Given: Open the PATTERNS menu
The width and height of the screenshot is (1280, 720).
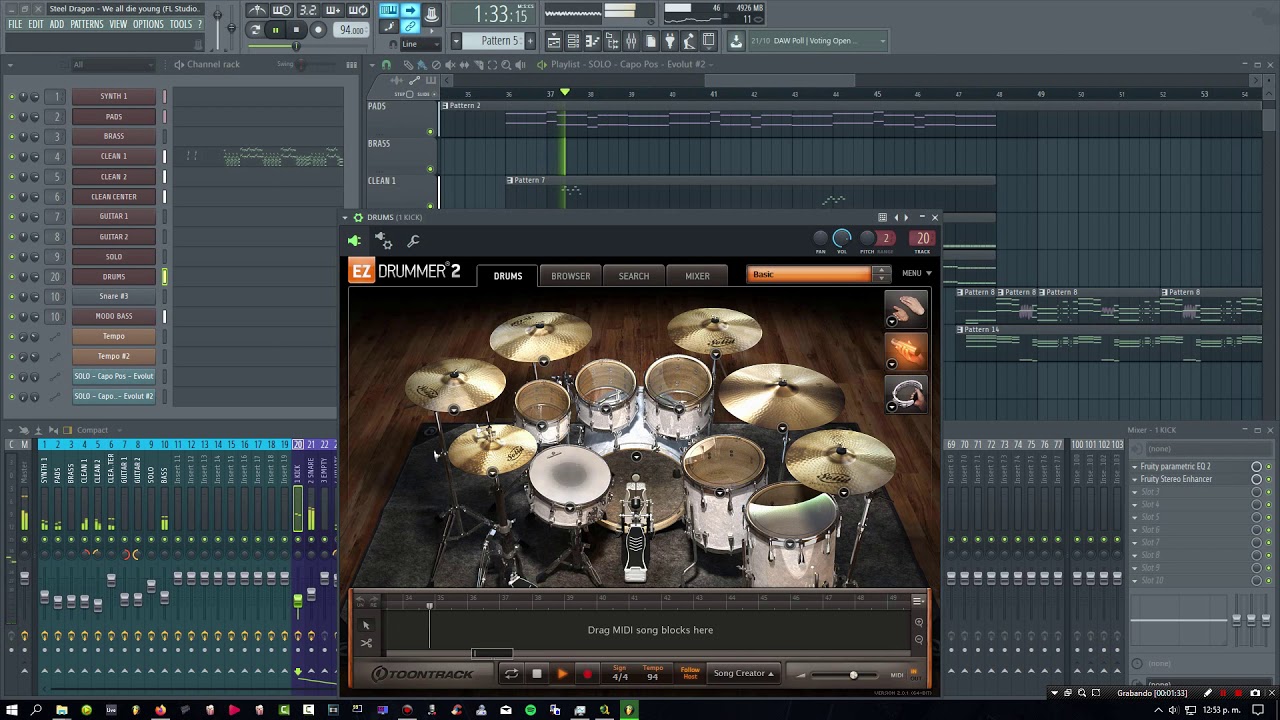Looking at the screenshot, I should click(x=86, y=24).
